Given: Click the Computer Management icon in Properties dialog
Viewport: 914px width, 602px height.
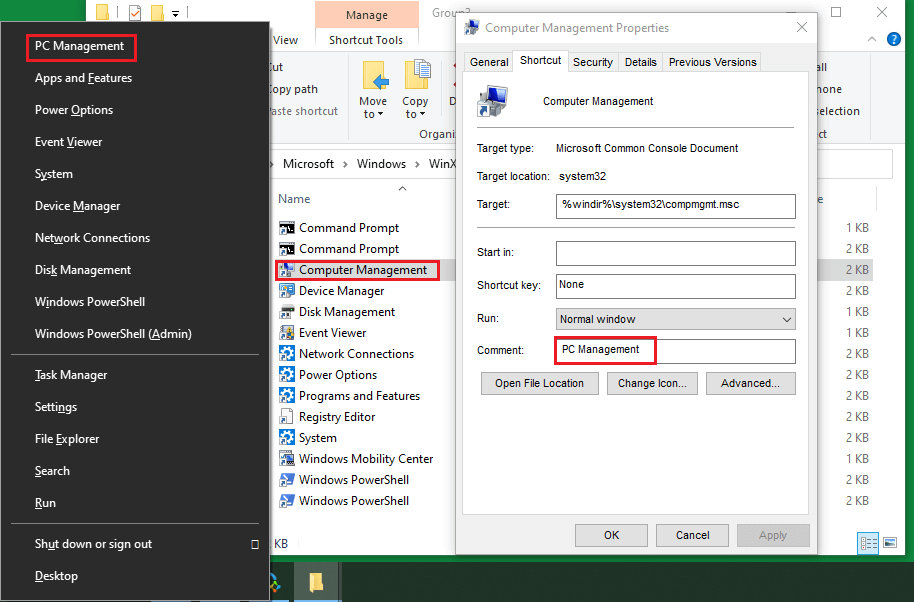Looking at the screenshot, I should (493, 101).
